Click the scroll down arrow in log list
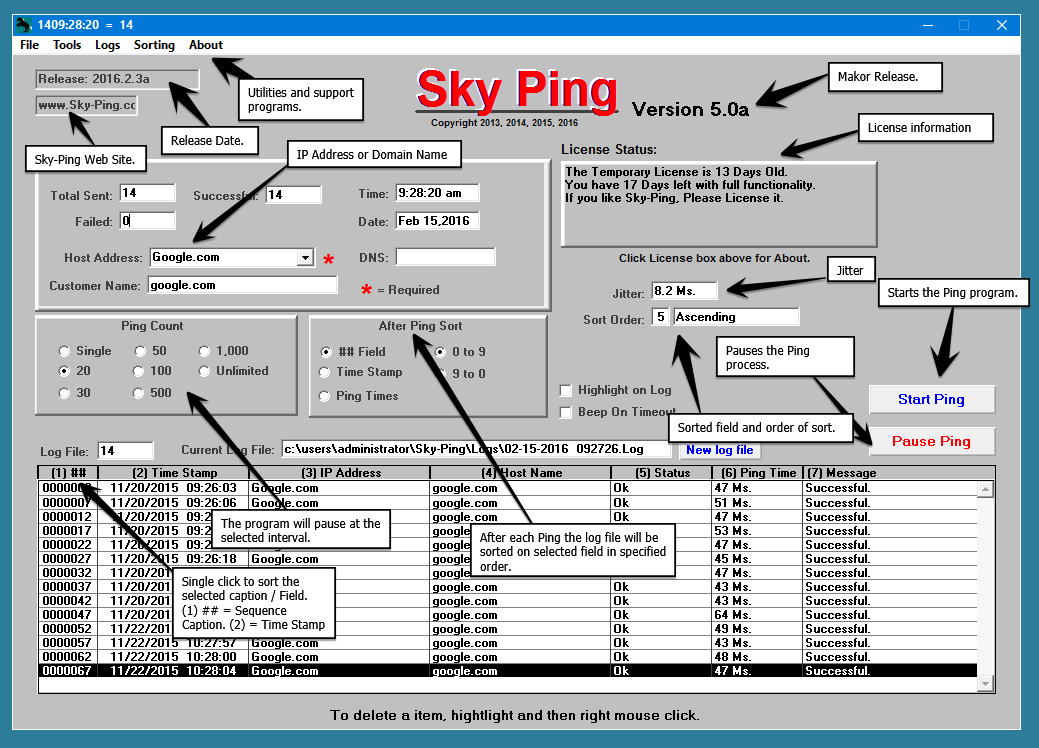The image size is (1039, 748). tap(985, 684)
